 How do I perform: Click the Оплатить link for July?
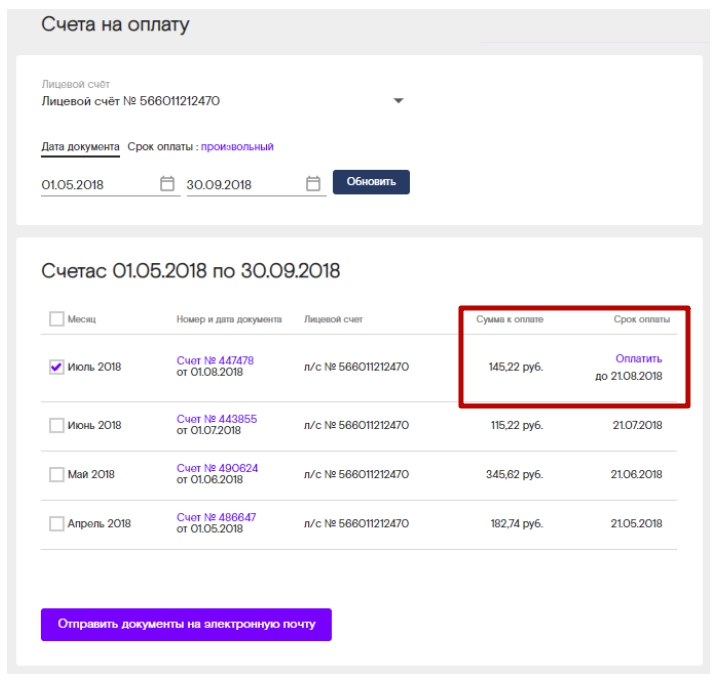pyautogui.click(x=638, y=358)
